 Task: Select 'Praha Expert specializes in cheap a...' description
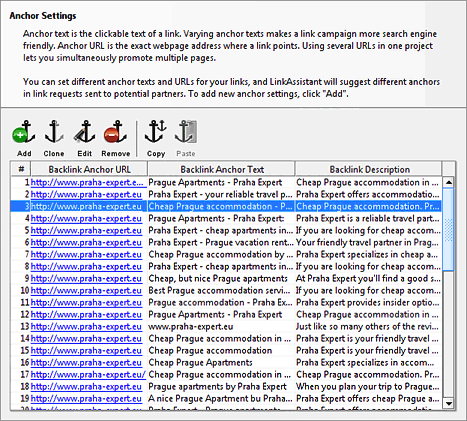[x=367, y=254]
